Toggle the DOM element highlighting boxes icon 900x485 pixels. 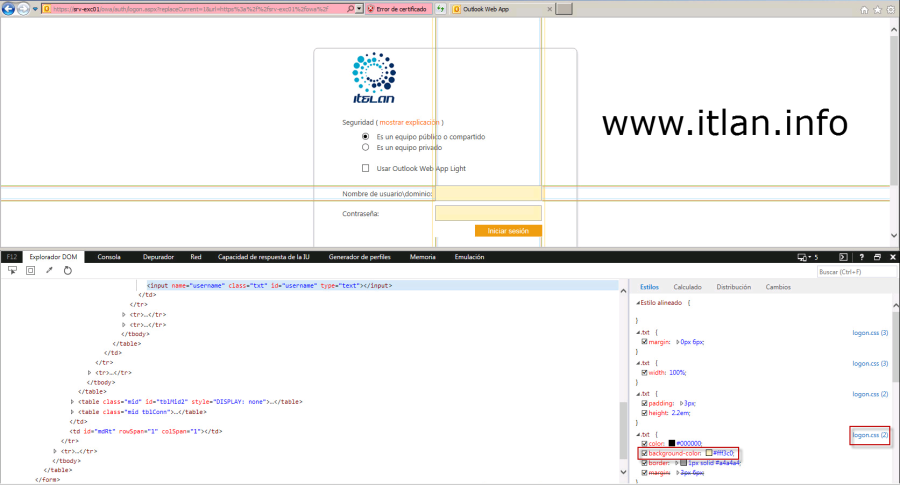coord(30,270)
